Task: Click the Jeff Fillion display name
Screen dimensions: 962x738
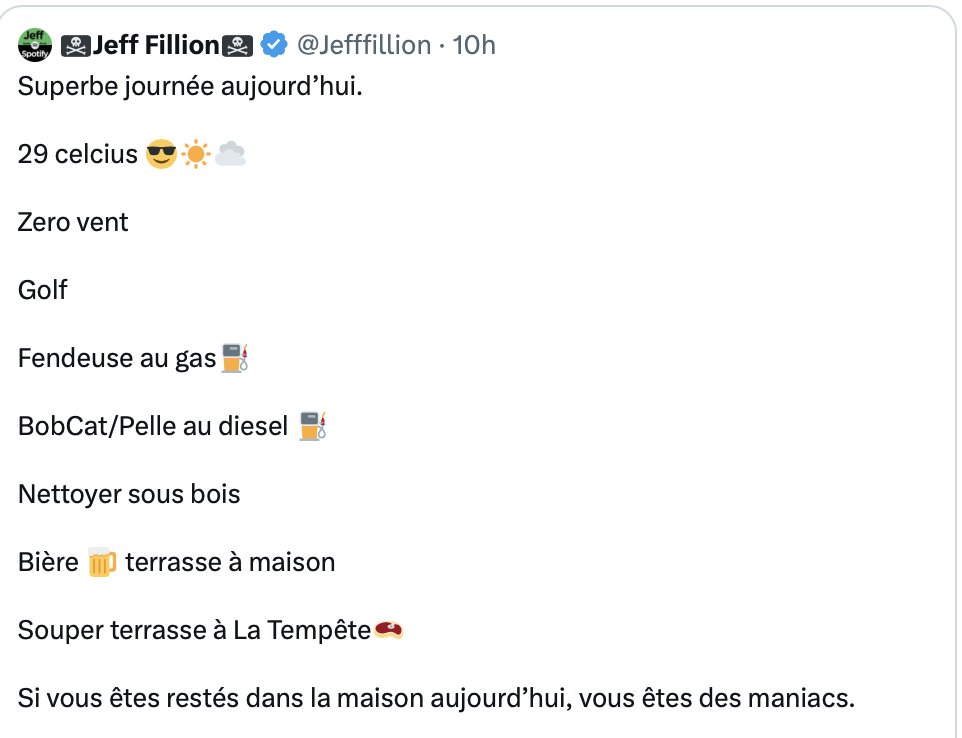Action: (156, 45)
